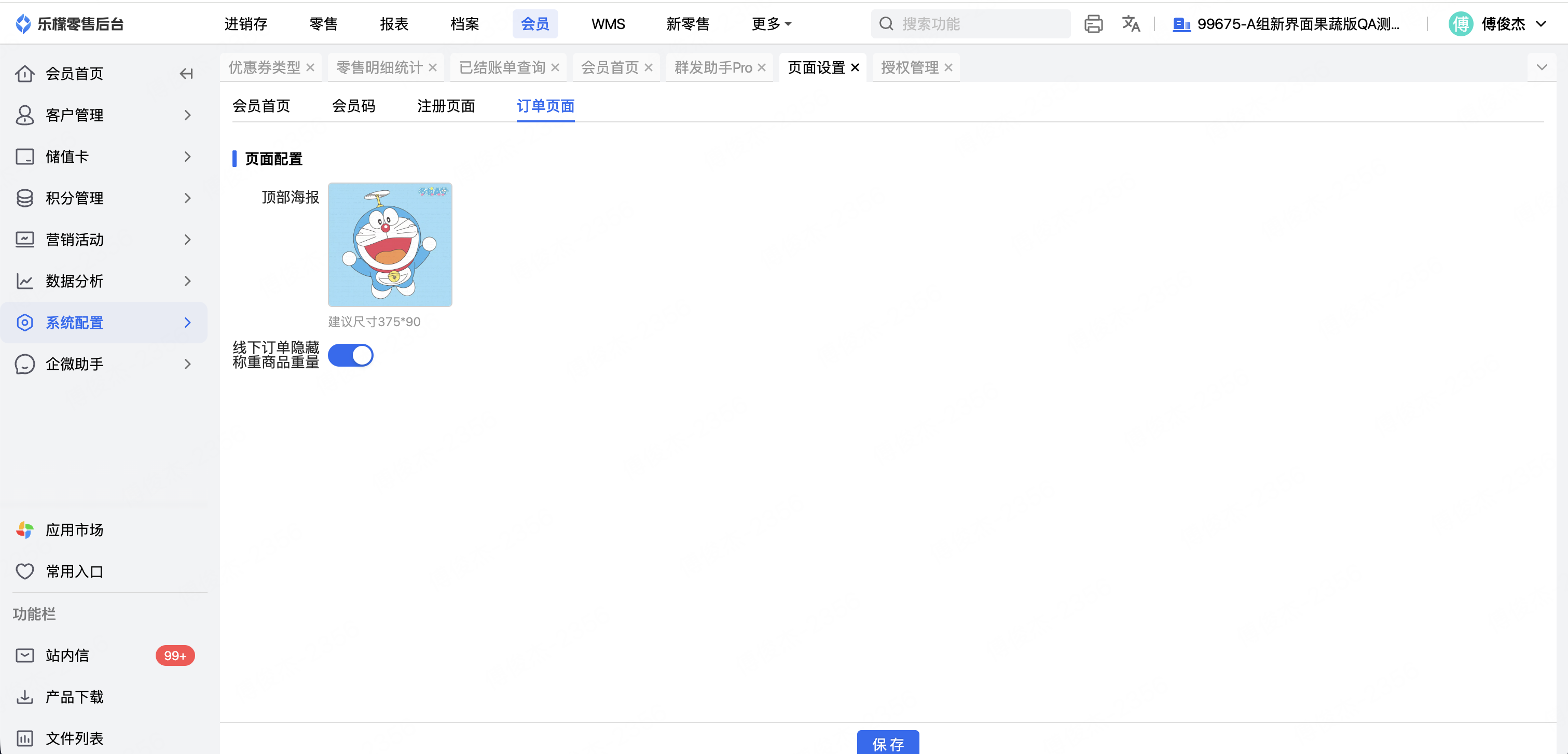This screenshot has height=754, width=1568.
Task: Collapse the sidebar with arrow icon
Action: [x=186, y=74]
